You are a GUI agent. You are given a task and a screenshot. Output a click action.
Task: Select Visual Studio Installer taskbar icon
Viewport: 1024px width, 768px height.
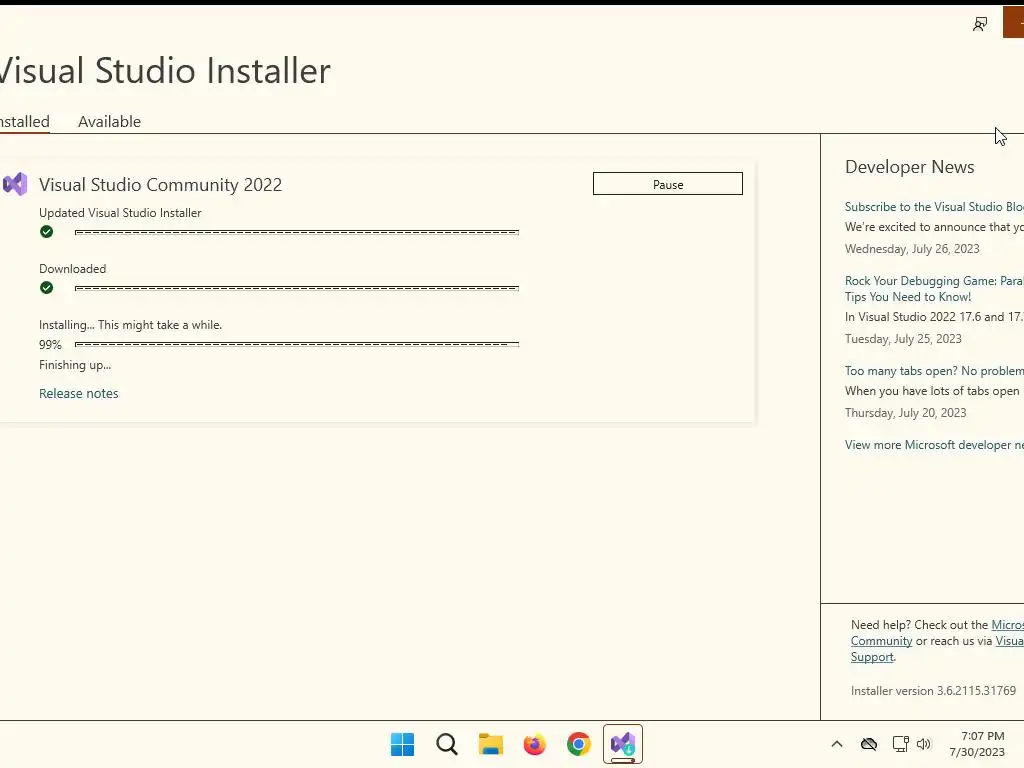tap(622, 744)
